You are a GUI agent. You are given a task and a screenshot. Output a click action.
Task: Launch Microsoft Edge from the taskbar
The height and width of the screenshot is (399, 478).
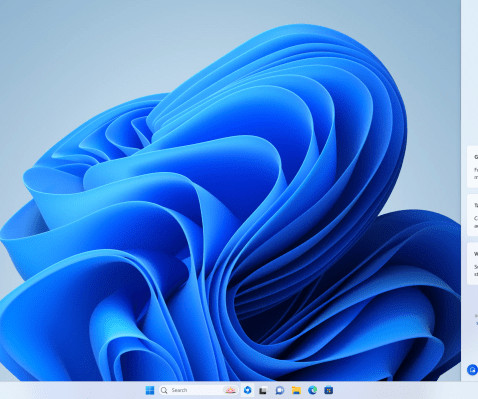(312, 390)
